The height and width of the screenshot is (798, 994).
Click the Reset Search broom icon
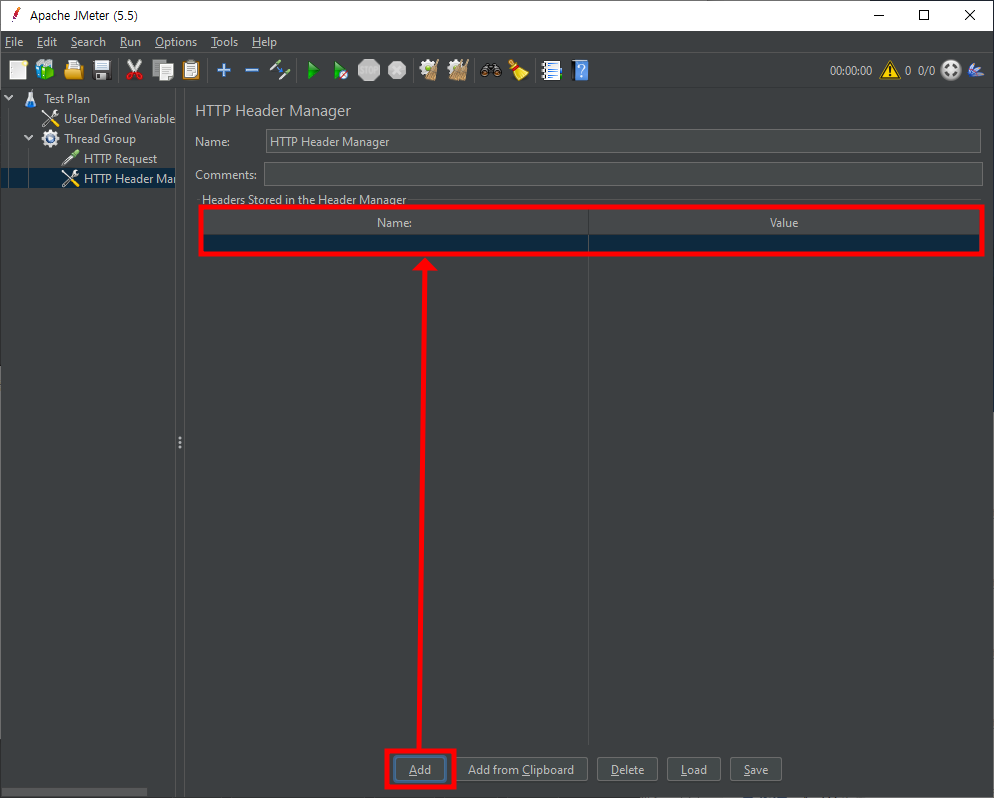(x=519, y=70)
